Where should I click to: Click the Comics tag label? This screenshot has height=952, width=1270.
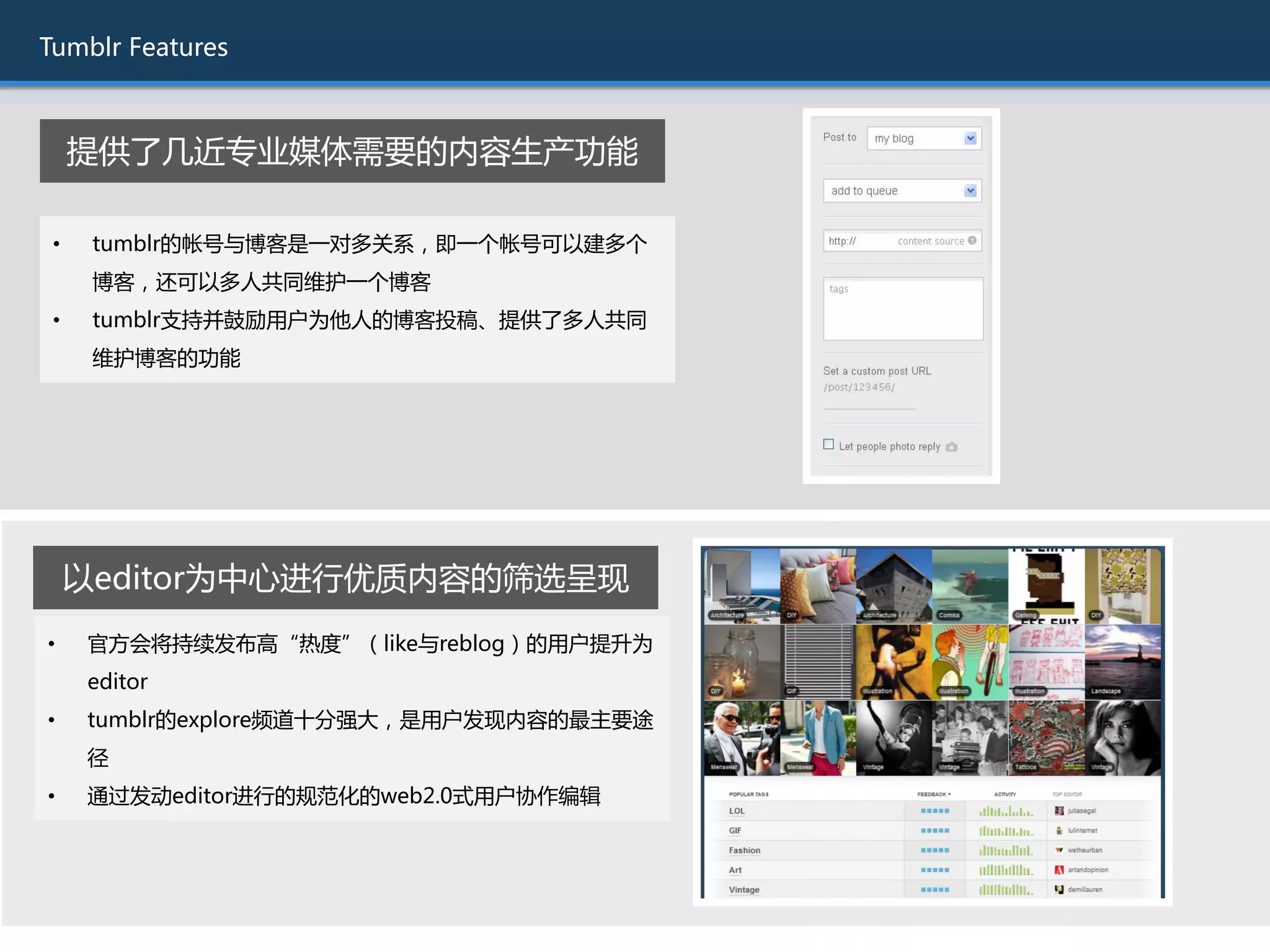[949, 615]
